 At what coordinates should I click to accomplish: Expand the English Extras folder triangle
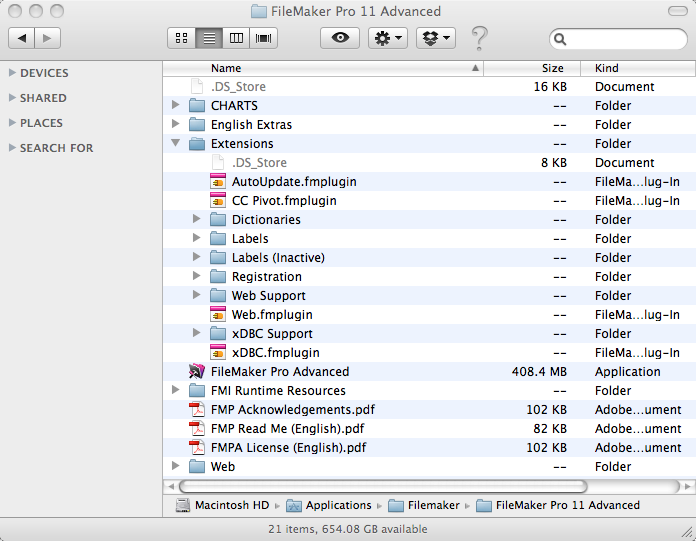(x=176, y=124)
